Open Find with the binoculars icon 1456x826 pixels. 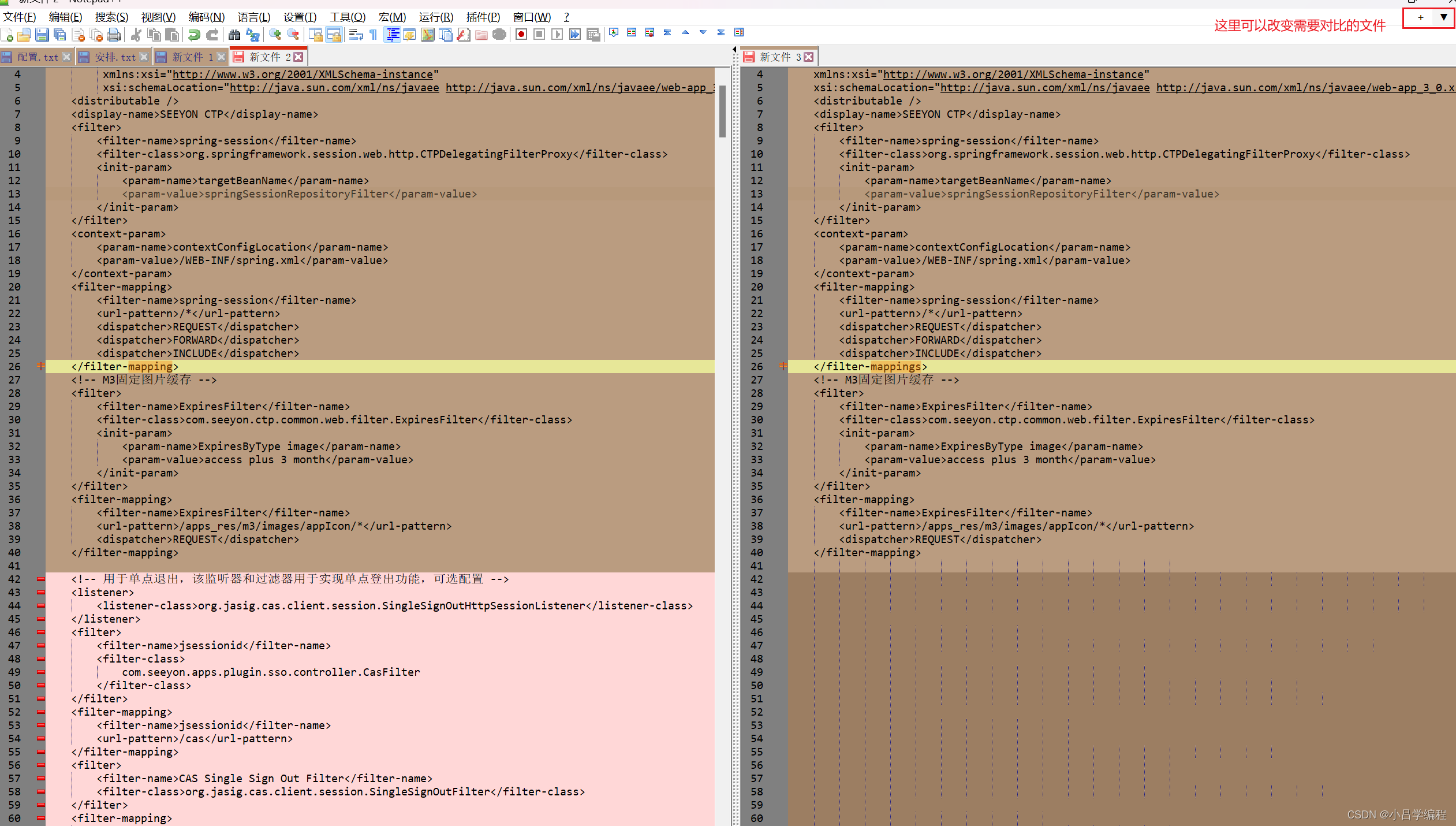tap(234, 35)
